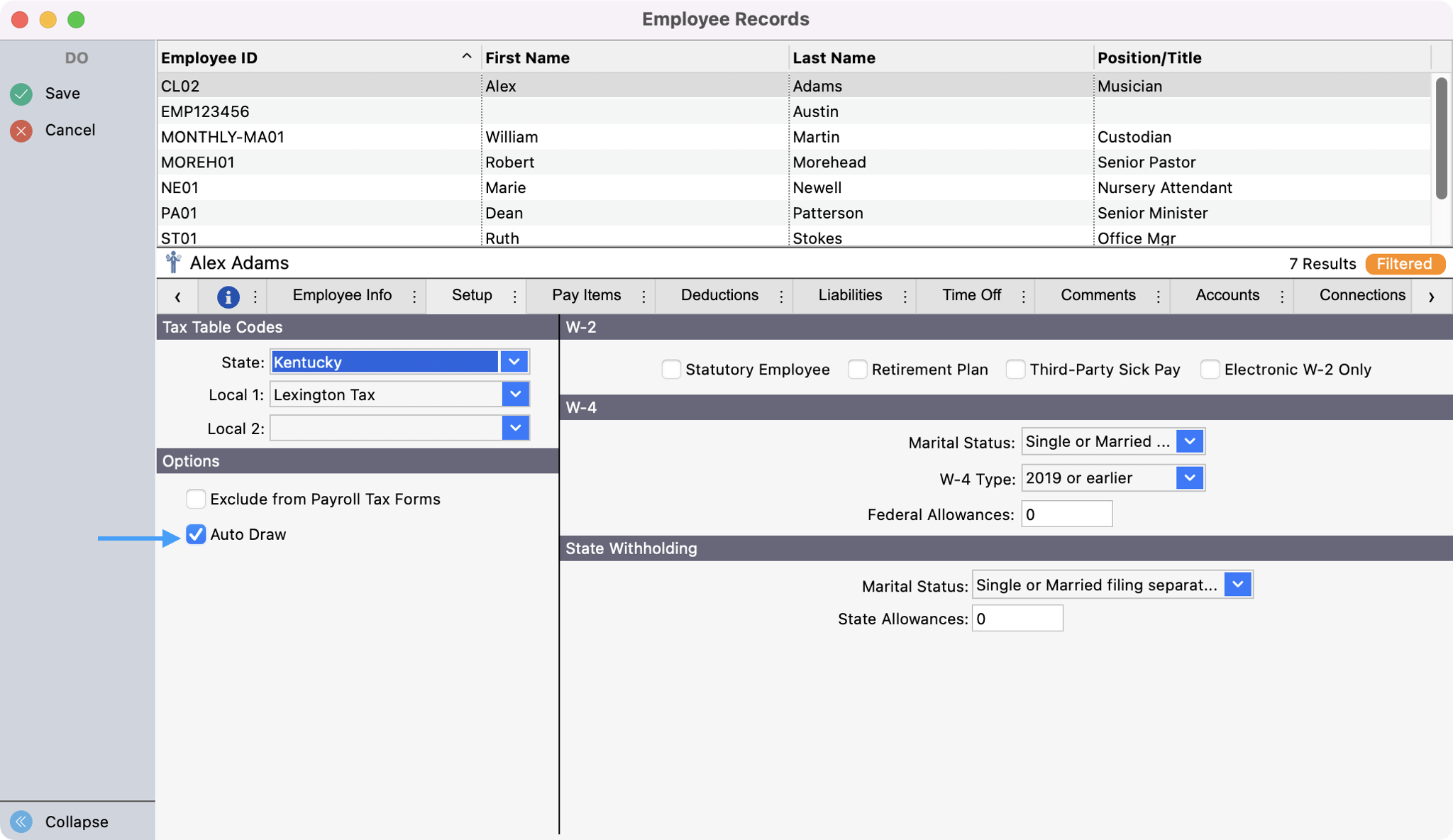Click the sort arrow on Employee ID column
The height and width of the screenshot is (840, 1453).
point(466,57)
